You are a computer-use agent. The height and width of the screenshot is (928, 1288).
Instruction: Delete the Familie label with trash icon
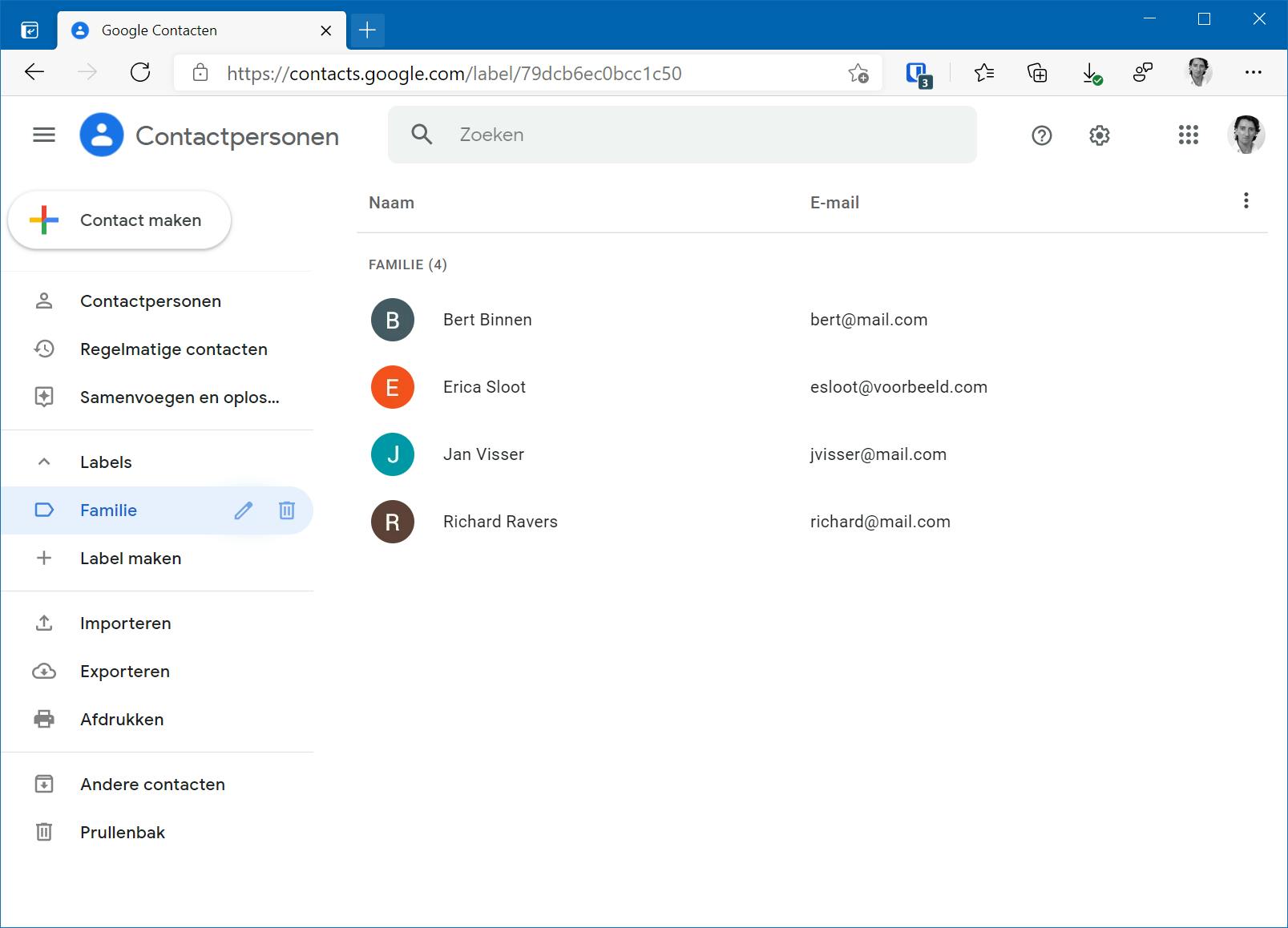click(286, 510)
